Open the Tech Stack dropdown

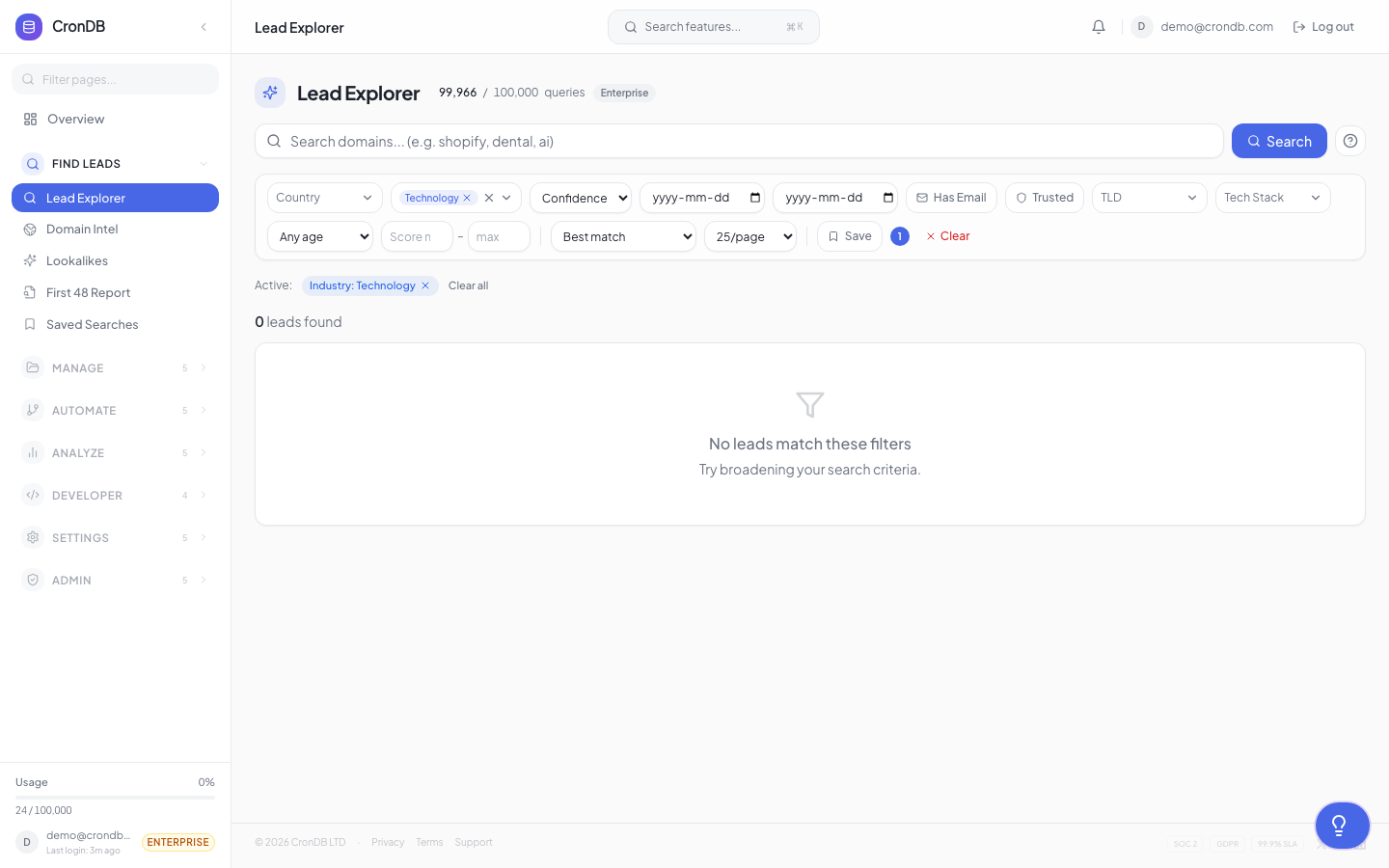(x=1273, y=198)
